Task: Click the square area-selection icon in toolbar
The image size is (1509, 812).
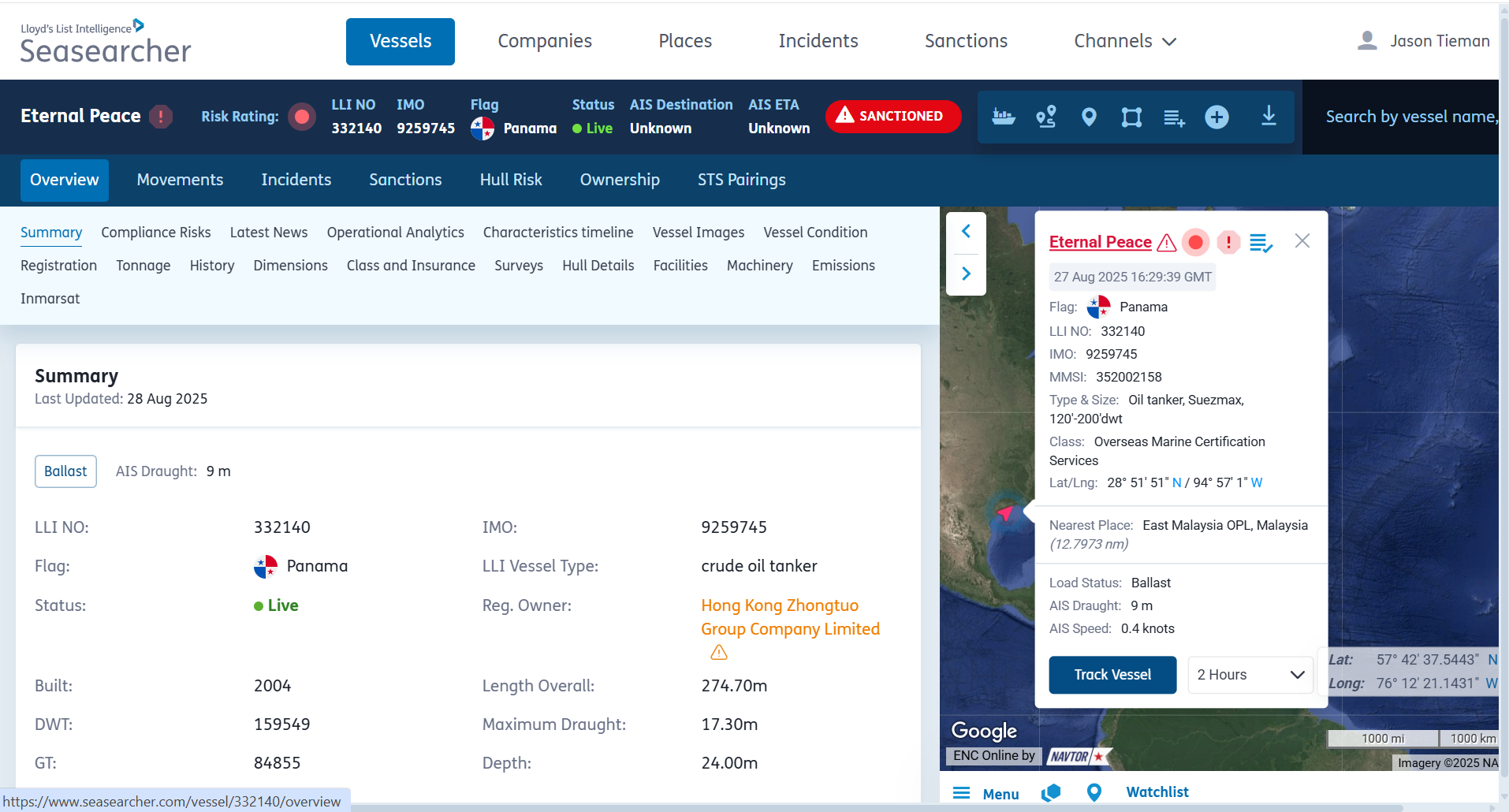Action: 1131,117
